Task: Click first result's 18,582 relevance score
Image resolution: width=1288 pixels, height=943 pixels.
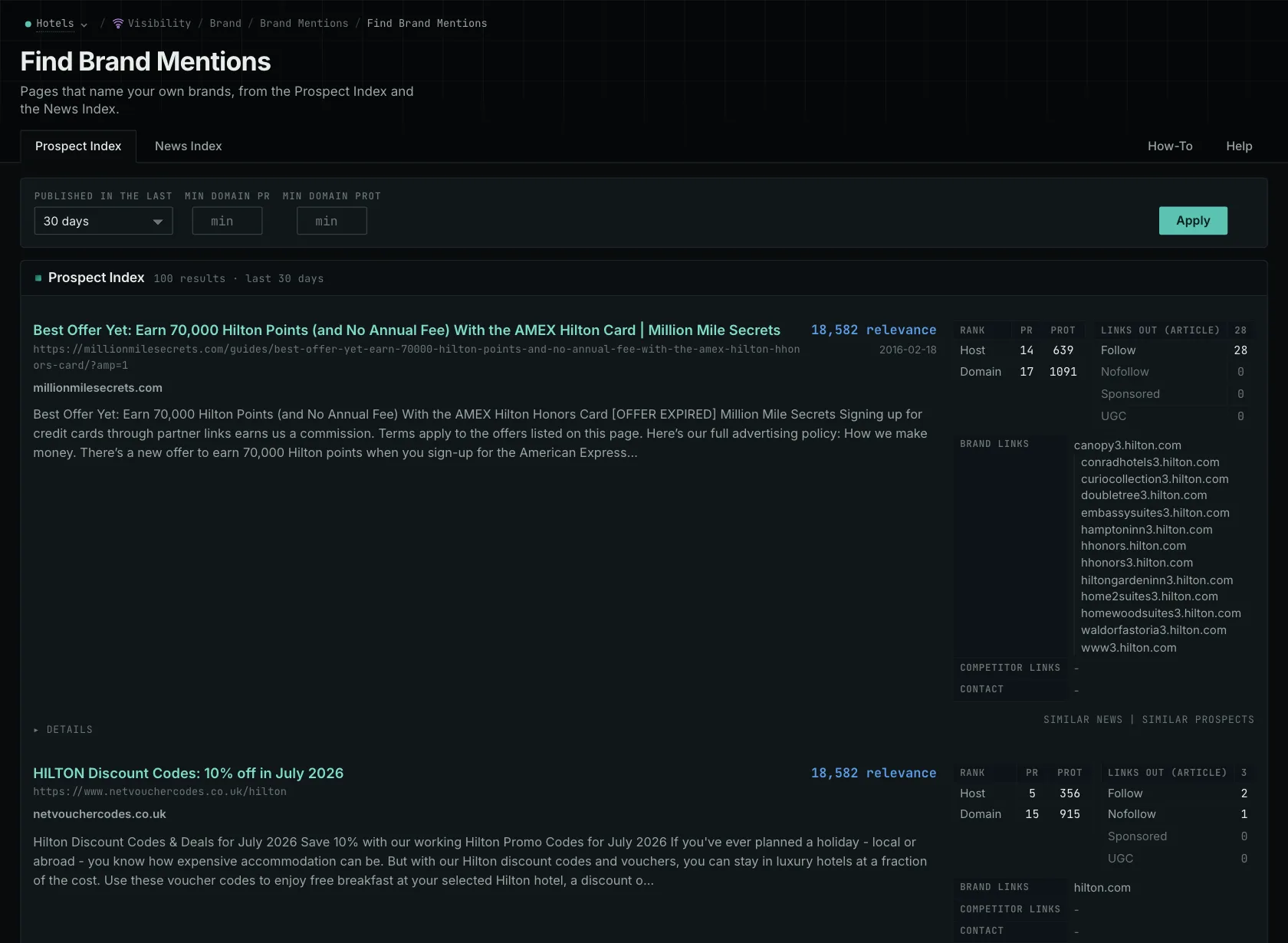Action: click(873, 330)
